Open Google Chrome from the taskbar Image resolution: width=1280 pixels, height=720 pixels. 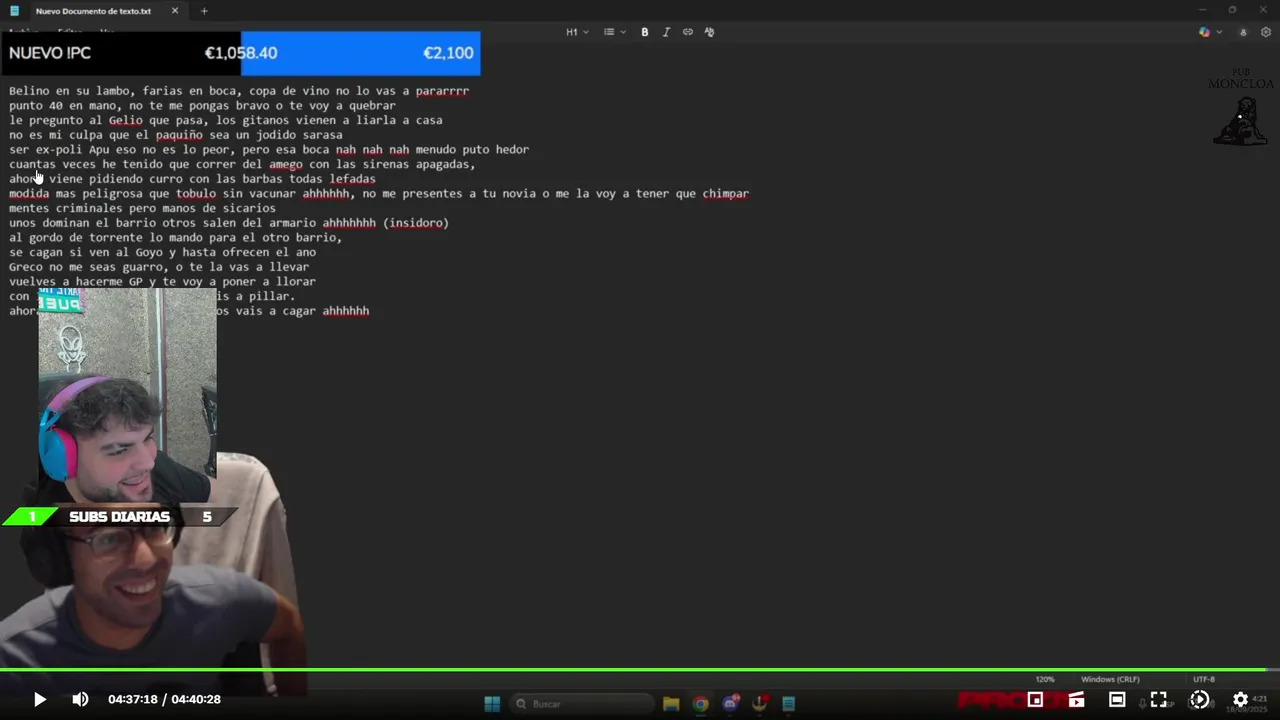[701, 704]
